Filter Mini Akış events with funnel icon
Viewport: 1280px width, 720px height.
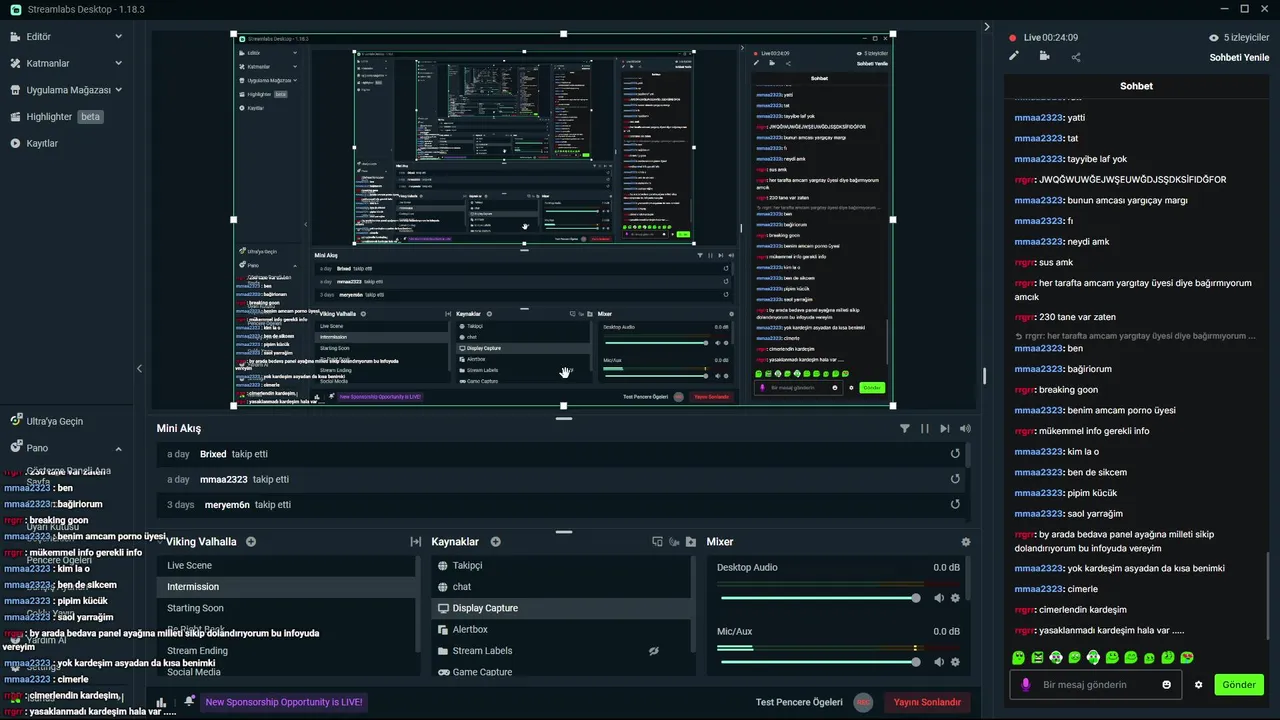point(905,429)
